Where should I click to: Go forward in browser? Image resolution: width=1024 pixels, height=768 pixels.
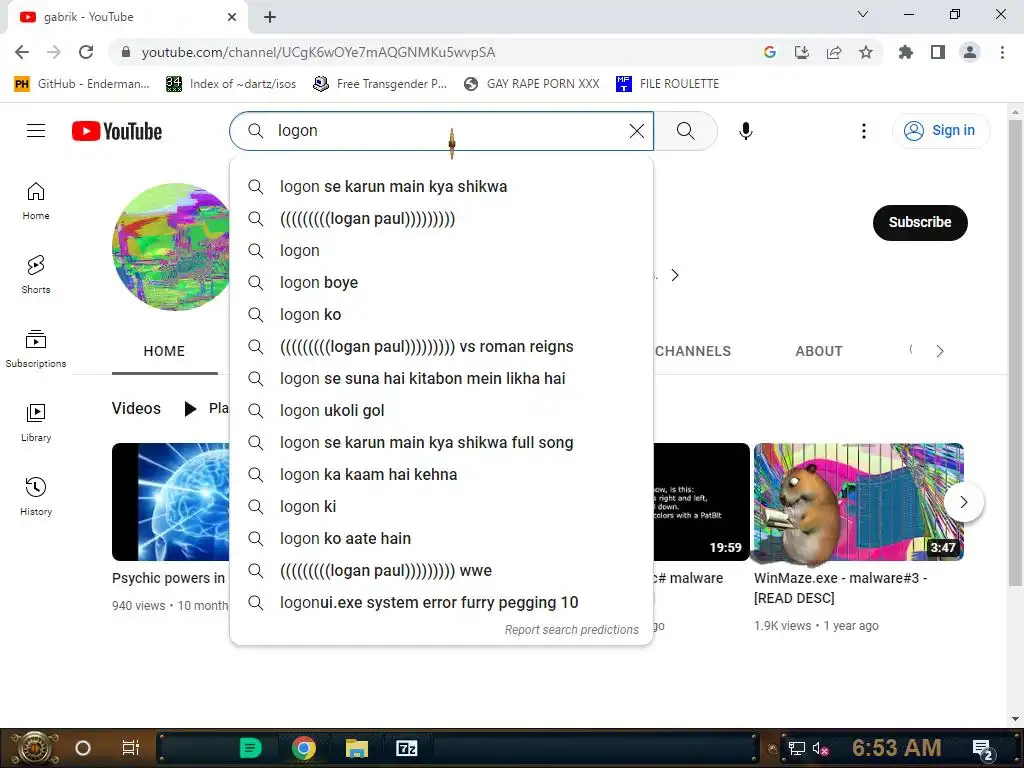(54, 52)
